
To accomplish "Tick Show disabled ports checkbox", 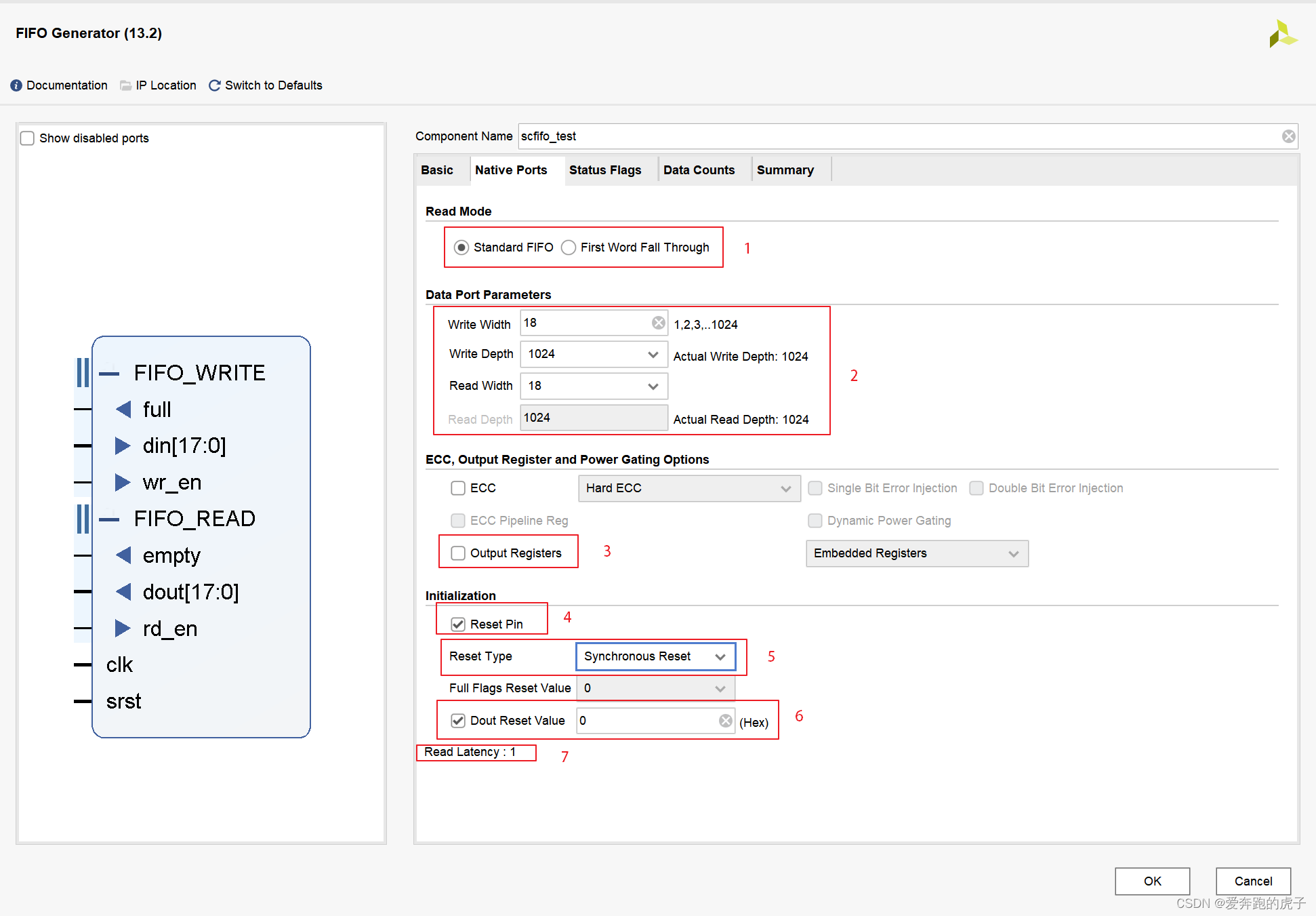I will tap(27, 138).
